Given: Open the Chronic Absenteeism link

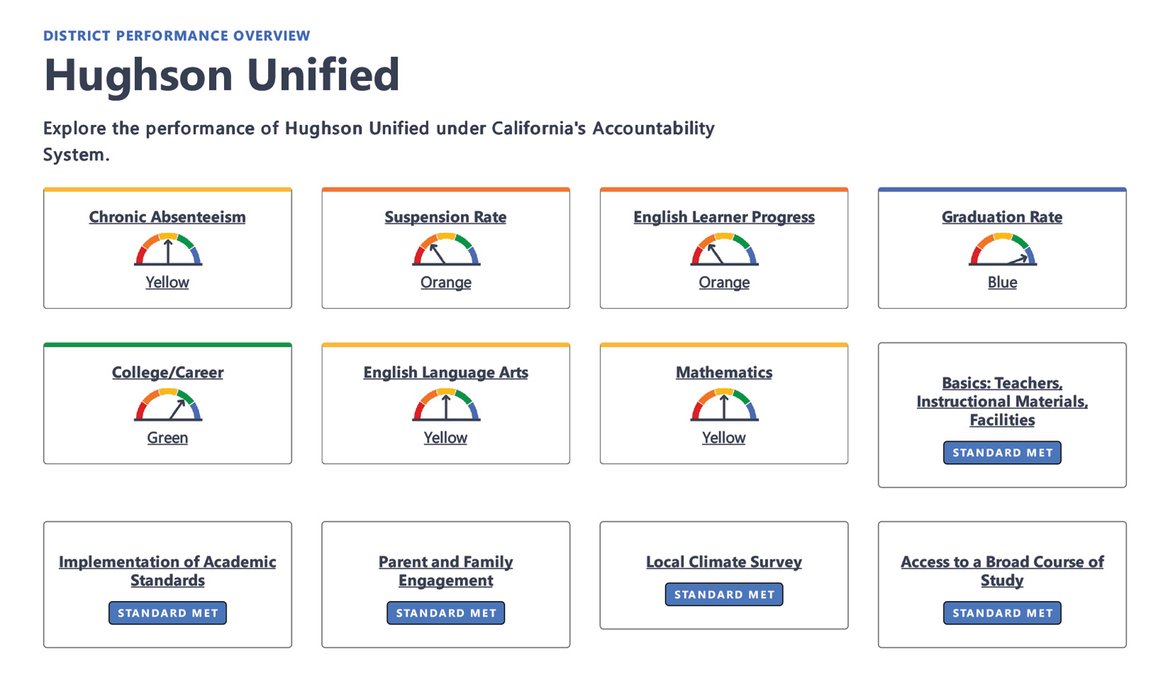Looking at the screenshot, I should [167, 217].
